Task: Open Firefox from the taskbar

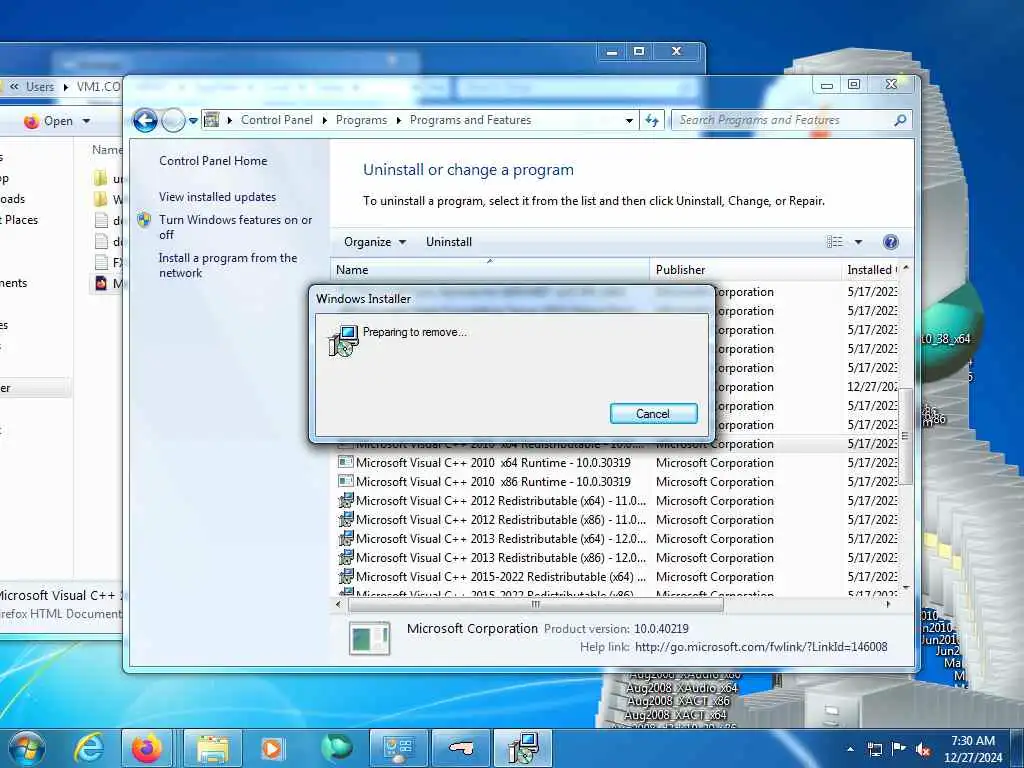Action: (147, 748)
